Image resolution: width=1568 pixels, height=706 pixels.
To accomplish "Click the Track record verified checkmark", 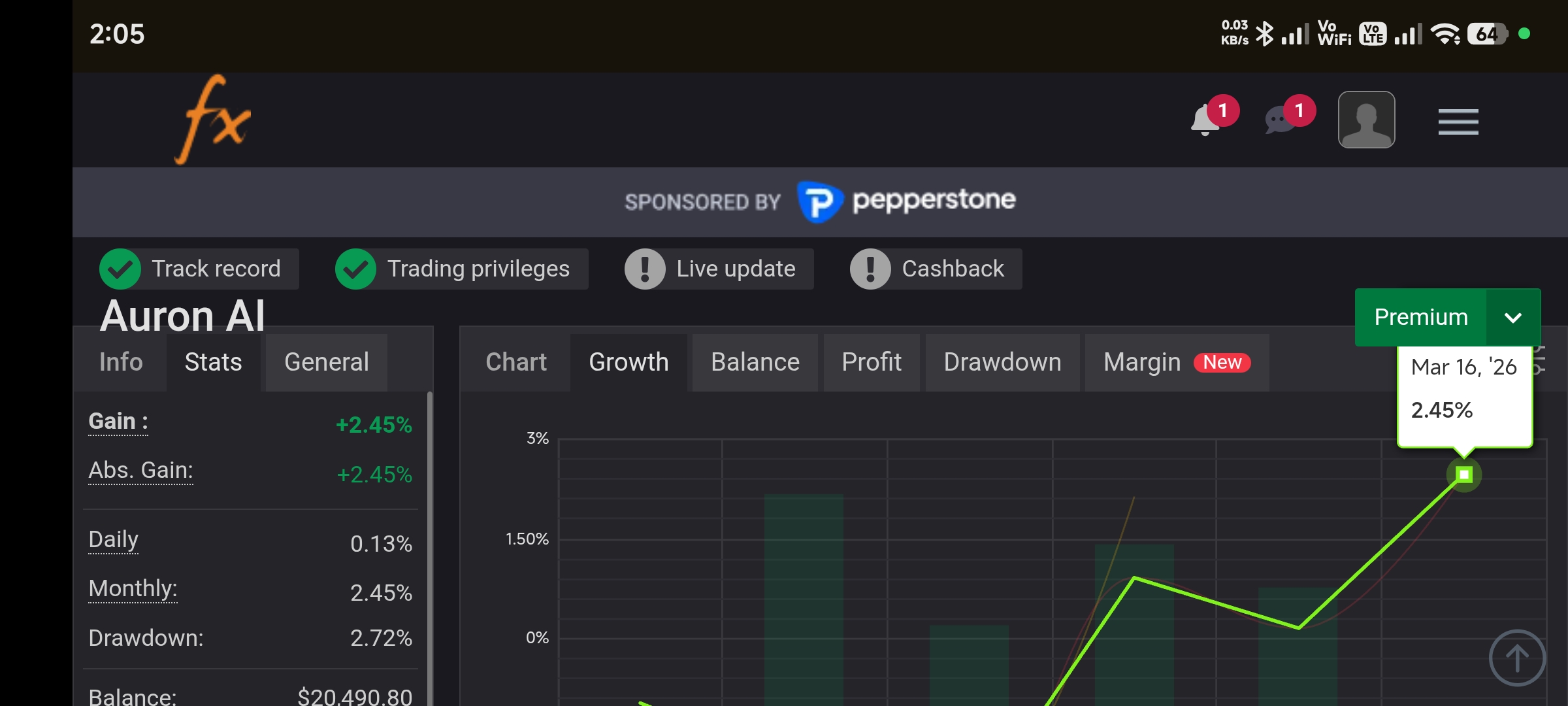I will point(120,269).
